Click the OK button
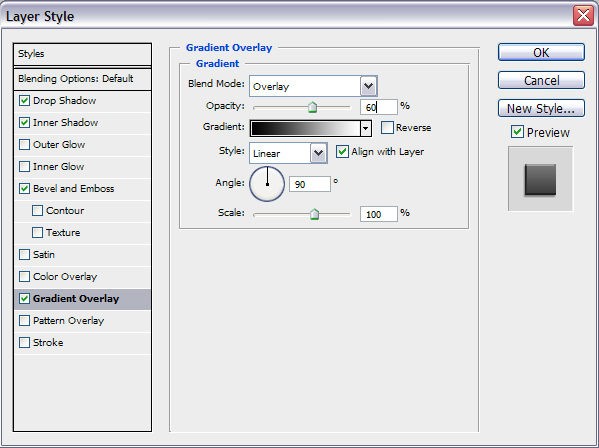Screen dimensions: 599x448 pos(541,52)
